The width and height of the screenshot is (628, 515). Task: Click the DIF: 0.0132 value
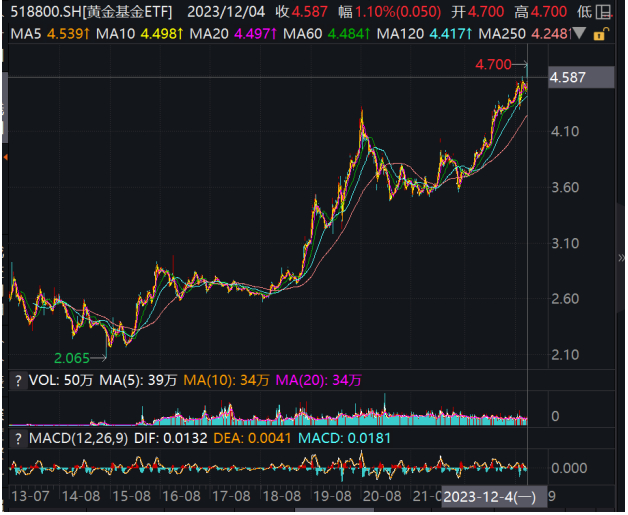(171, 439)
